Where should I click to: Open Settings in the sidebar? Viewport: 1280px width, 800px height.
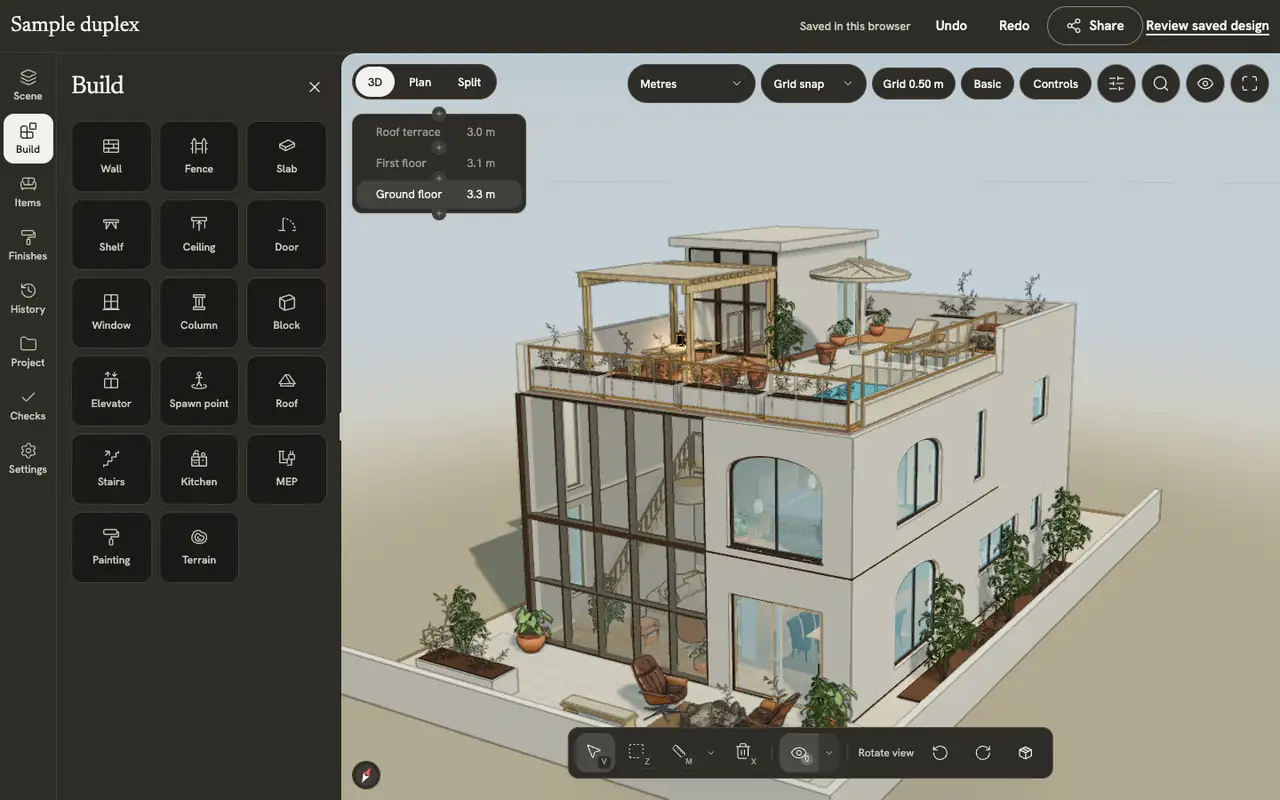tap(28, 458)
